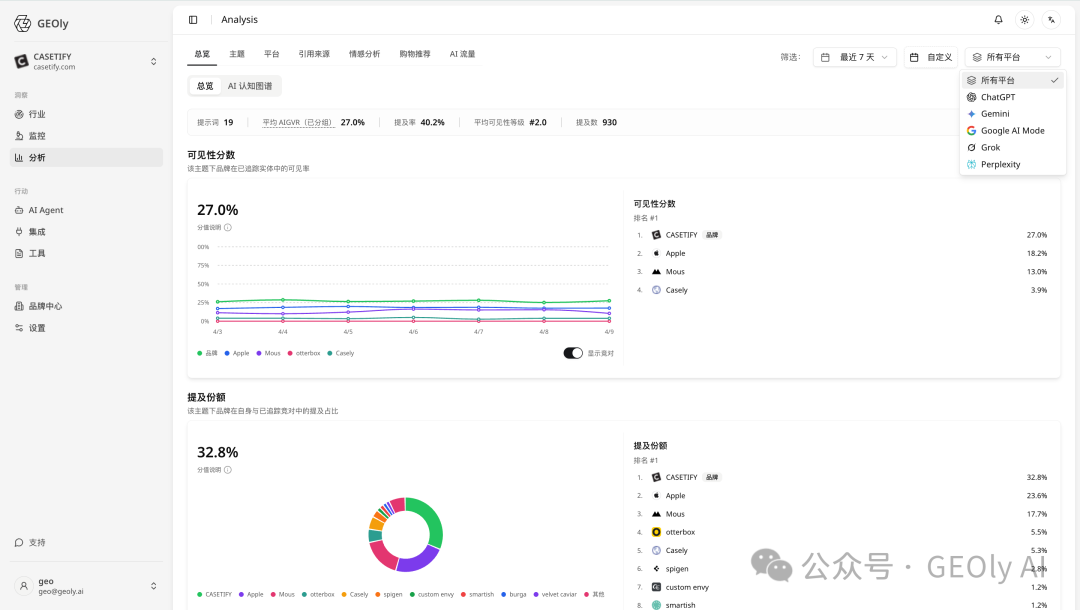The width and height of the screenshot is (1080, 610).
Task: Select 所有平台 checked menu option
Action: pos(1012,81)
